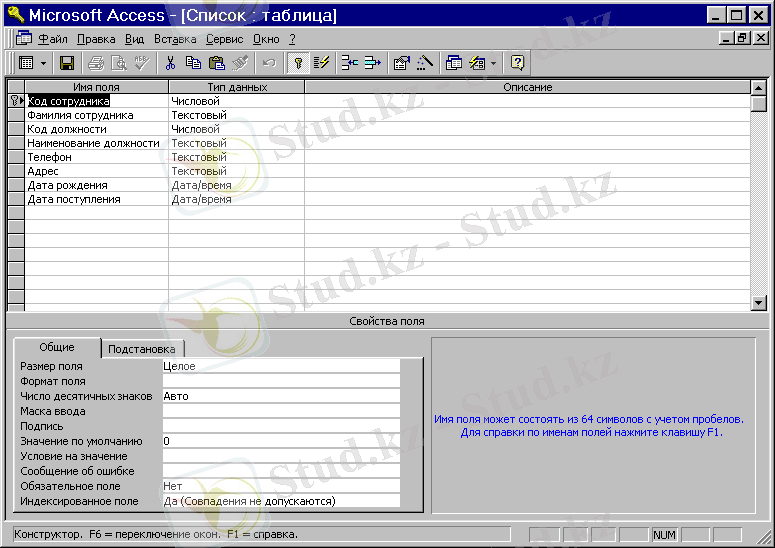Click the field grid scrollbar down arrow
775x548 pixels.
[x=759, y=303]
